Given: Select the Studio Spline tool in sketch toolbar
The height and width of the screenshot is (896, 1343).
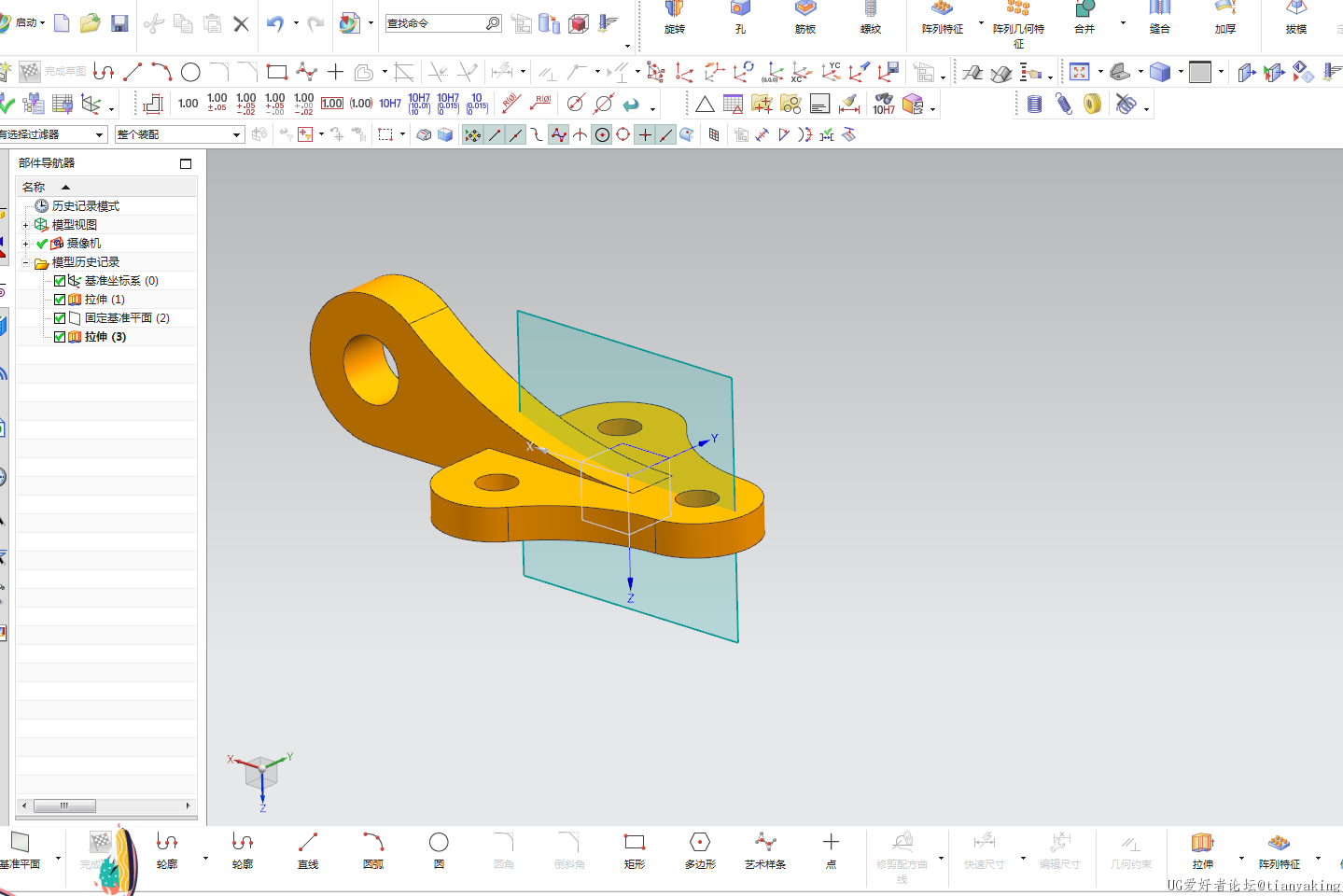Looking at the screenshot, I should (306, 72).
